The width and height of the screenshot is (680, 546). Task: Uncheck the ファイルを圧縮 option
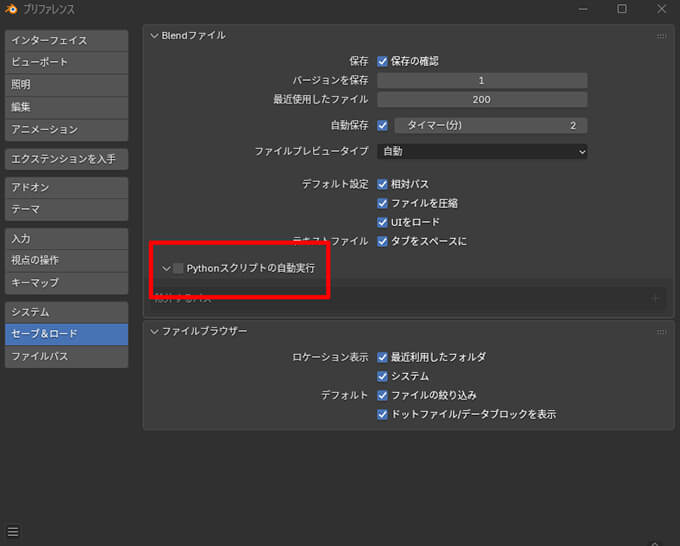[382, 203]
